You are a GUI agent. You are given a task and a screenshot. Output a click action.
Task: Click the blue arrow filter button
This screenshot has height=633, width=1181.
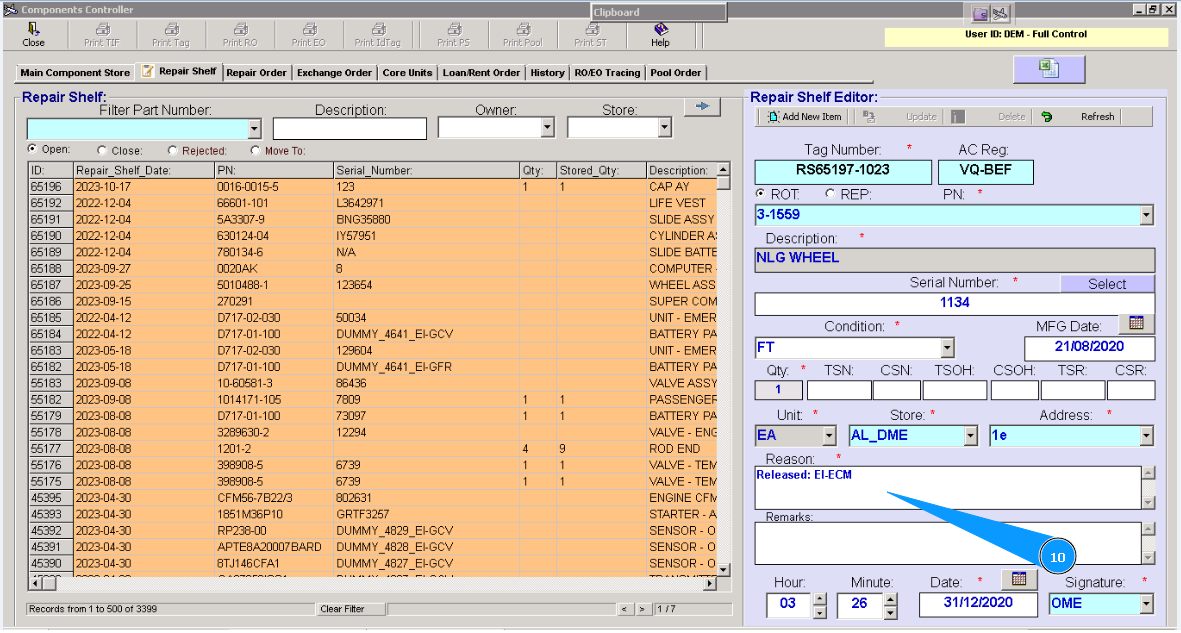coord(702,107)
